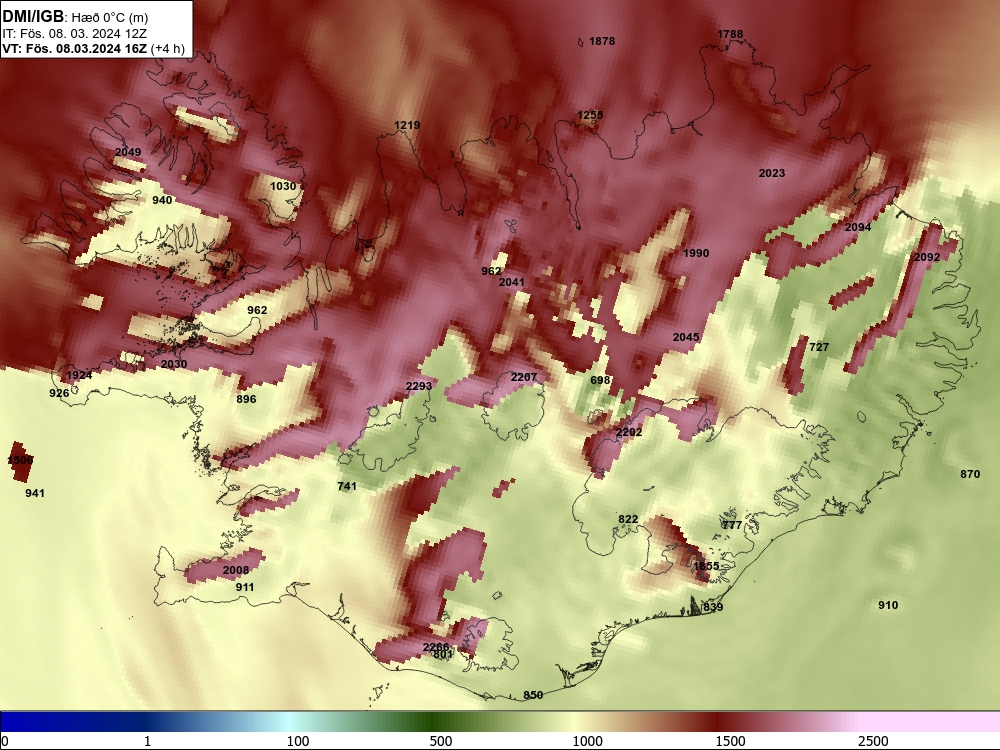
Task: Click the 2293 height label
Action: 419,386
